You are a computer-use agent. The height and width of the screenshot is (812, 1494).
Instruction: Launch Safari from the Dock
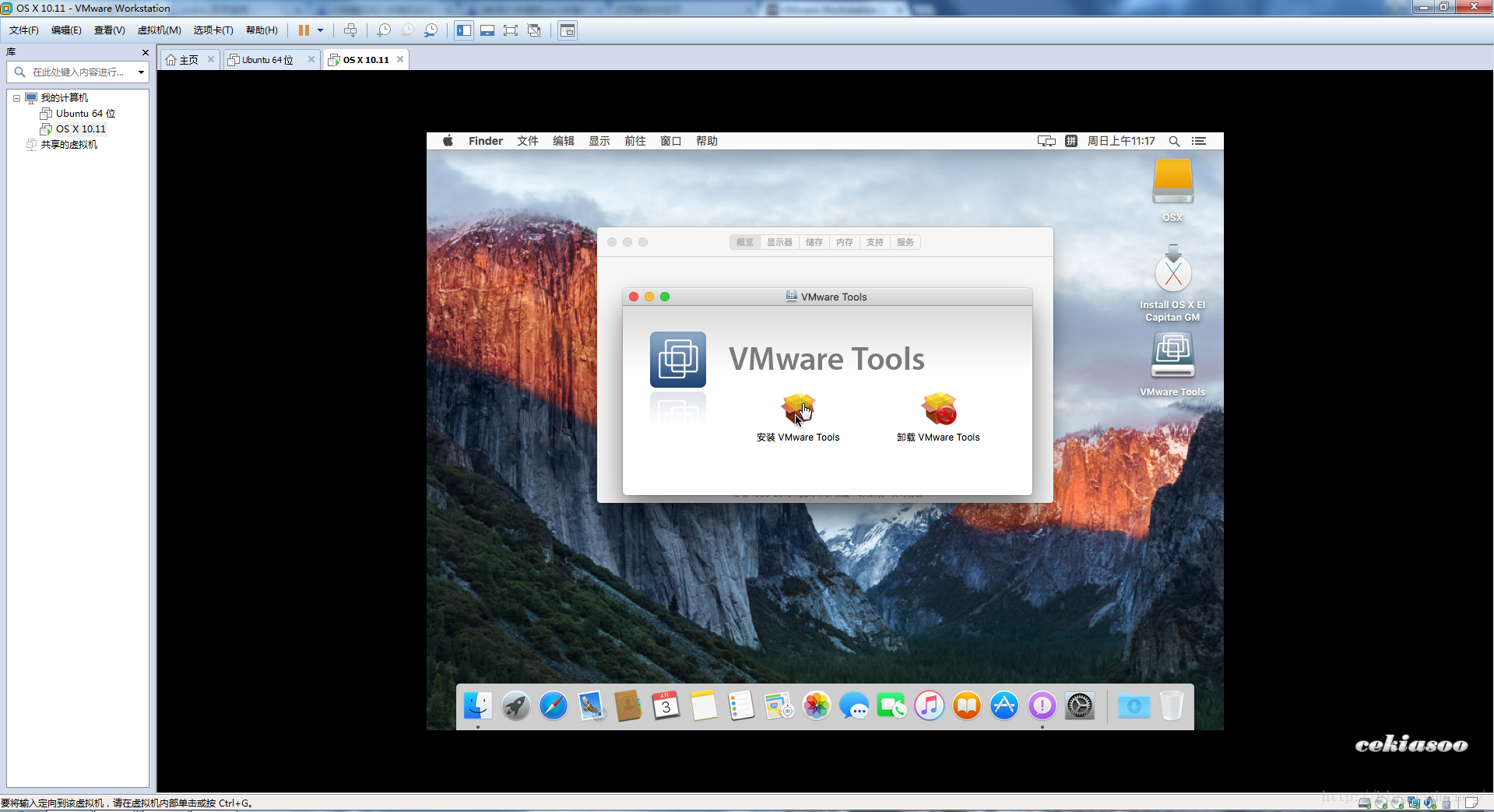554,706
